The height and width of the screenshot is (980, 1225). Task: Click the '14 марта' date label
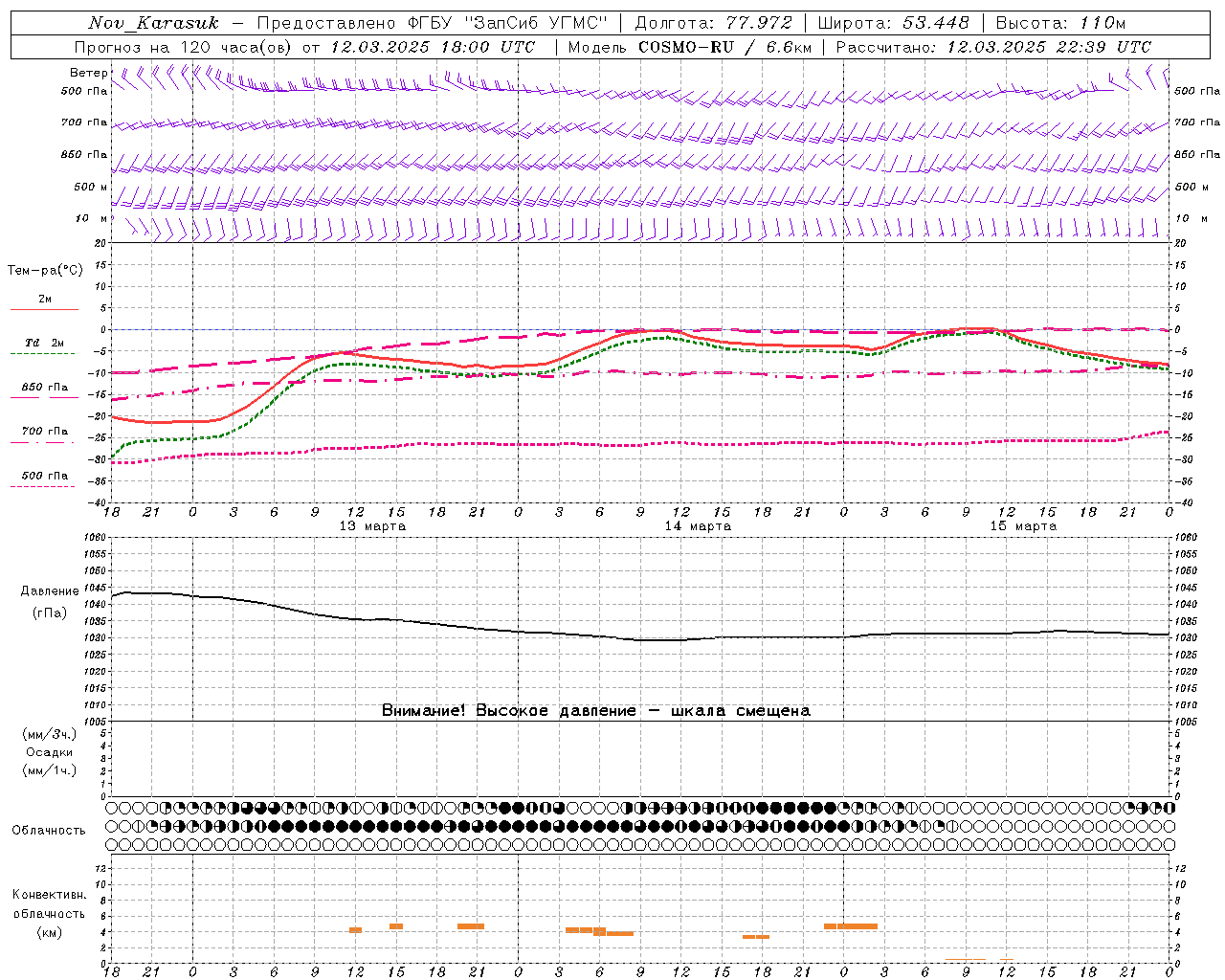[x=698, y=526]
